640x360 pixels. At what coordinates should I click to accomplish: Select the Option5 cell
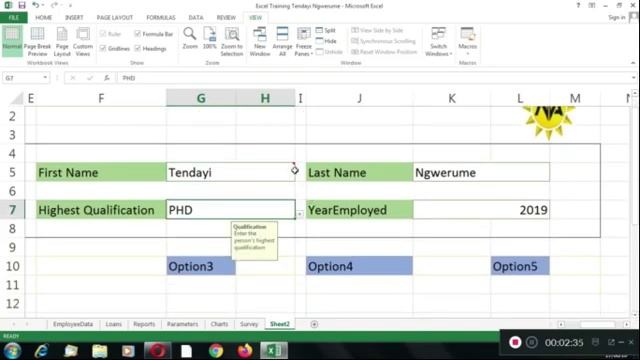[520, 266]
